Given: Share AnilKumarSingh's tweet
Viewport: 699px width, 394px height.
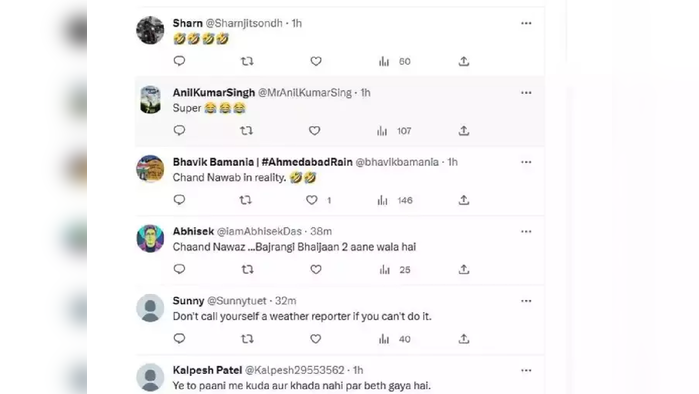Looking at the screenshot, I should 464,131.
